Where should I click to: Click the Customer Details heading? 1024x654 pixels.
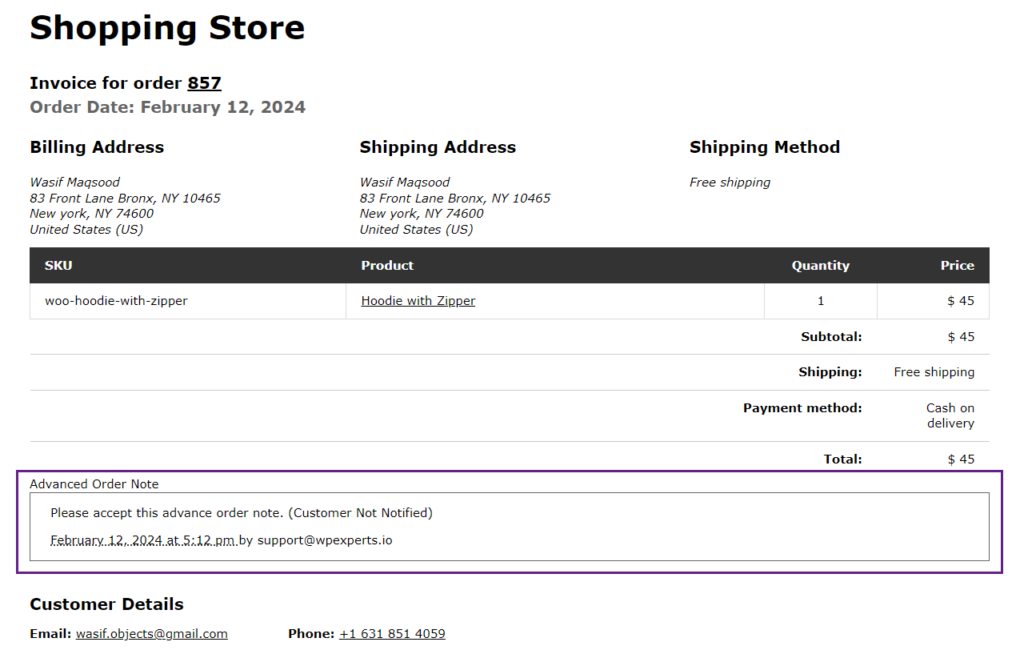(106, 604)
